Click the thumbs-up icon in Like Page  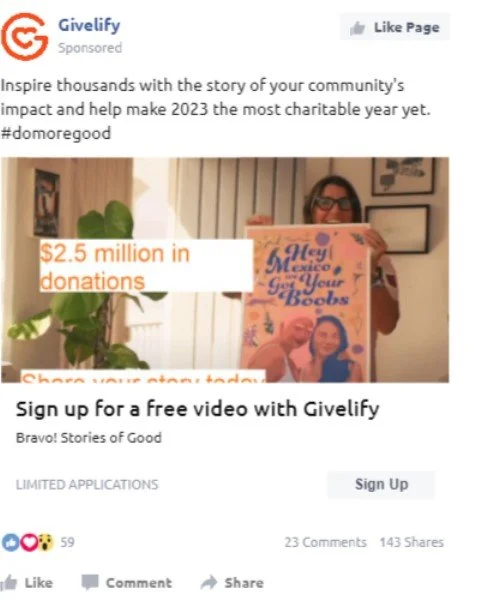[357, 28]
